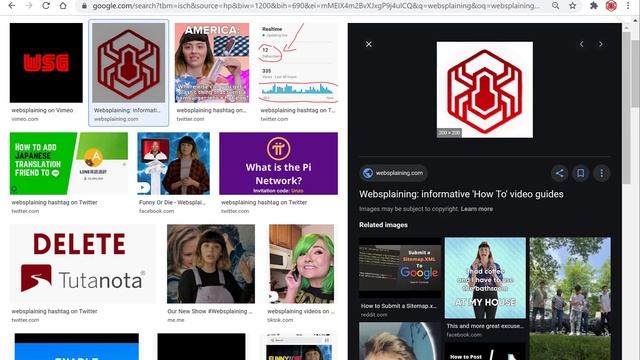Click 'Funny Or Die - Websplai...' caption

point(172,202)
